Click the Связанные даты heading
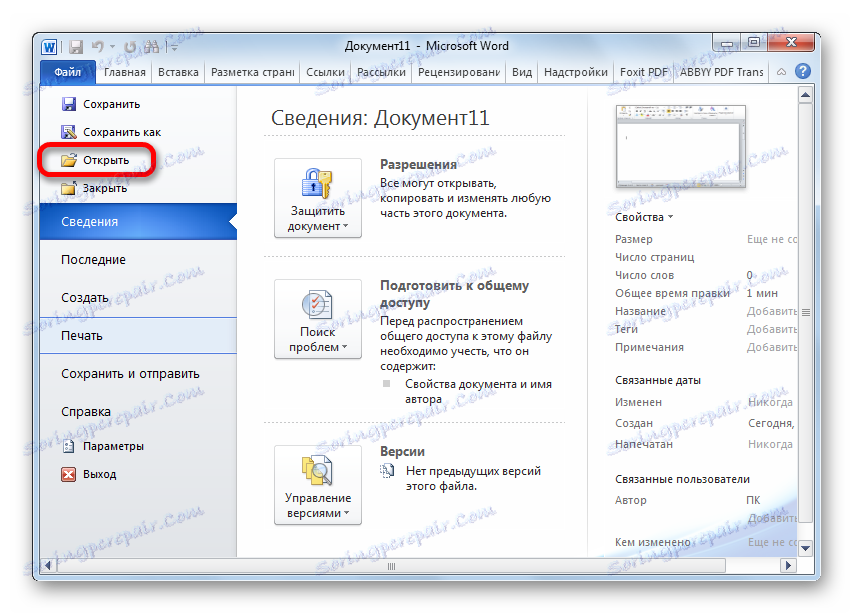854x614 pixels. click(658, 380)
